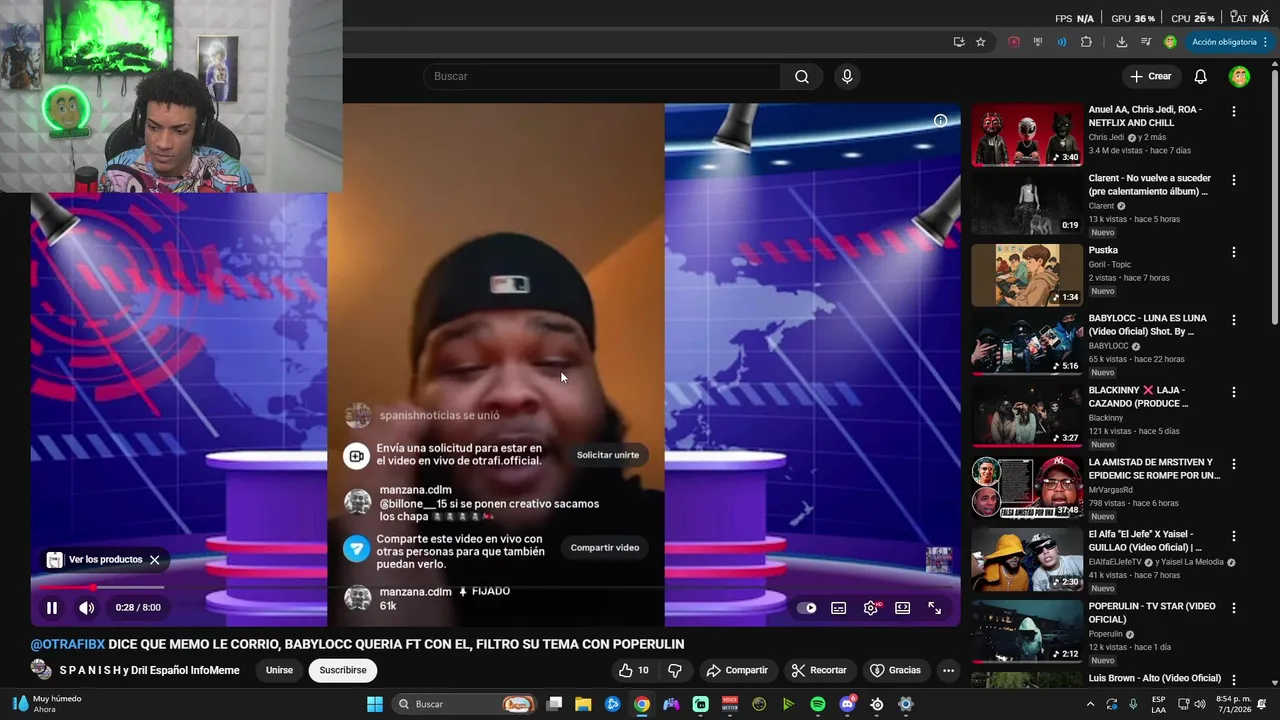Open Chrome media controls icon

[x=1146, y=42]
